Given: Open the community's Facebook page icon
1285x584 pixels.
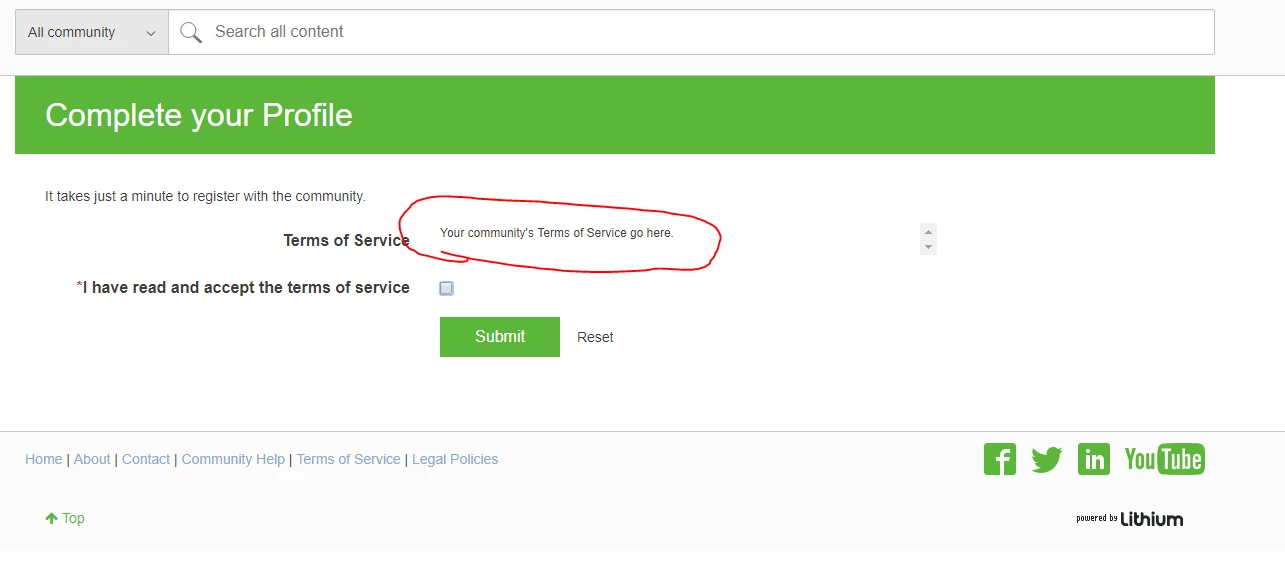Looking at the screenshot, I should 999,459.
